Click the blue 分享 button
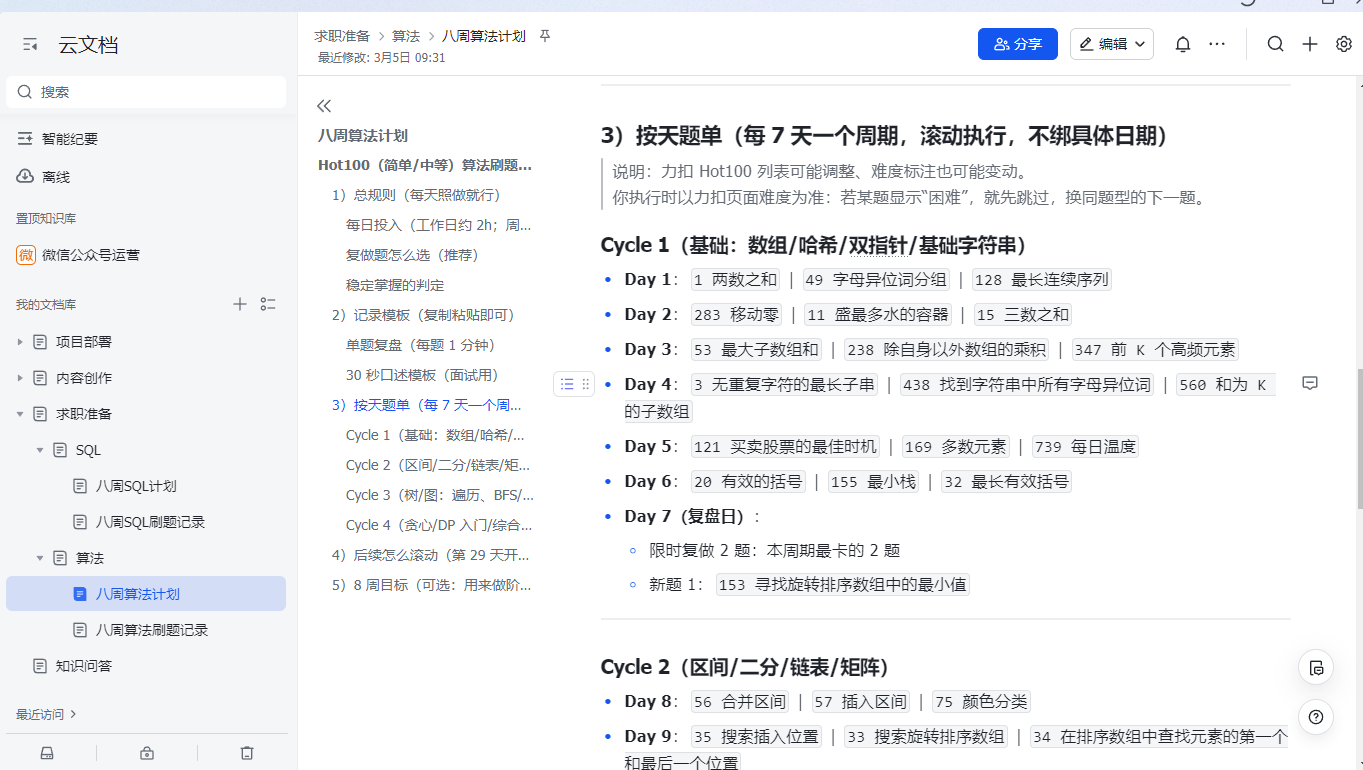This screenshot has height=770, width=1363. click(x=1017, y=44)
